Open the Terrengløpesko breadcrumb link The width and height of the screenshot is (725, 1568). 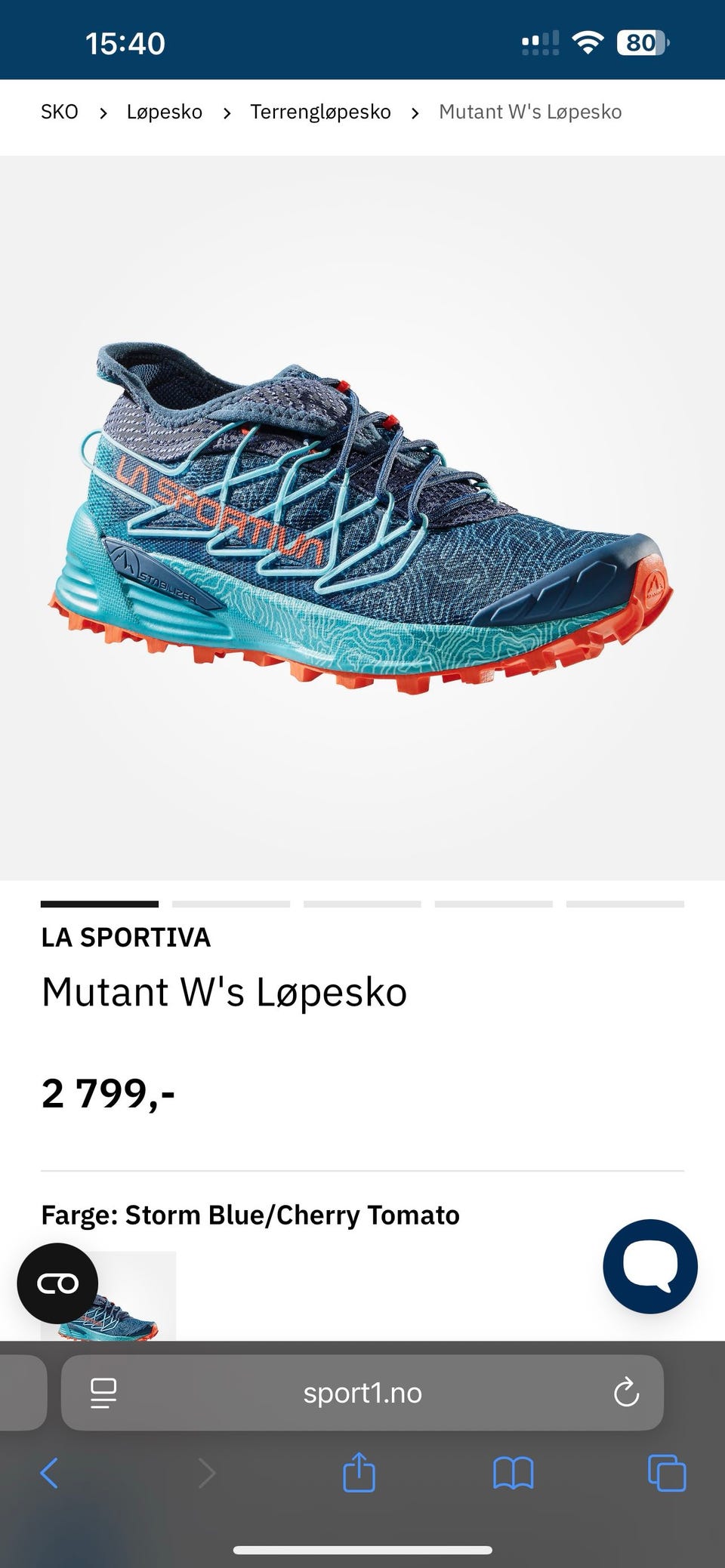click(321, 112)
